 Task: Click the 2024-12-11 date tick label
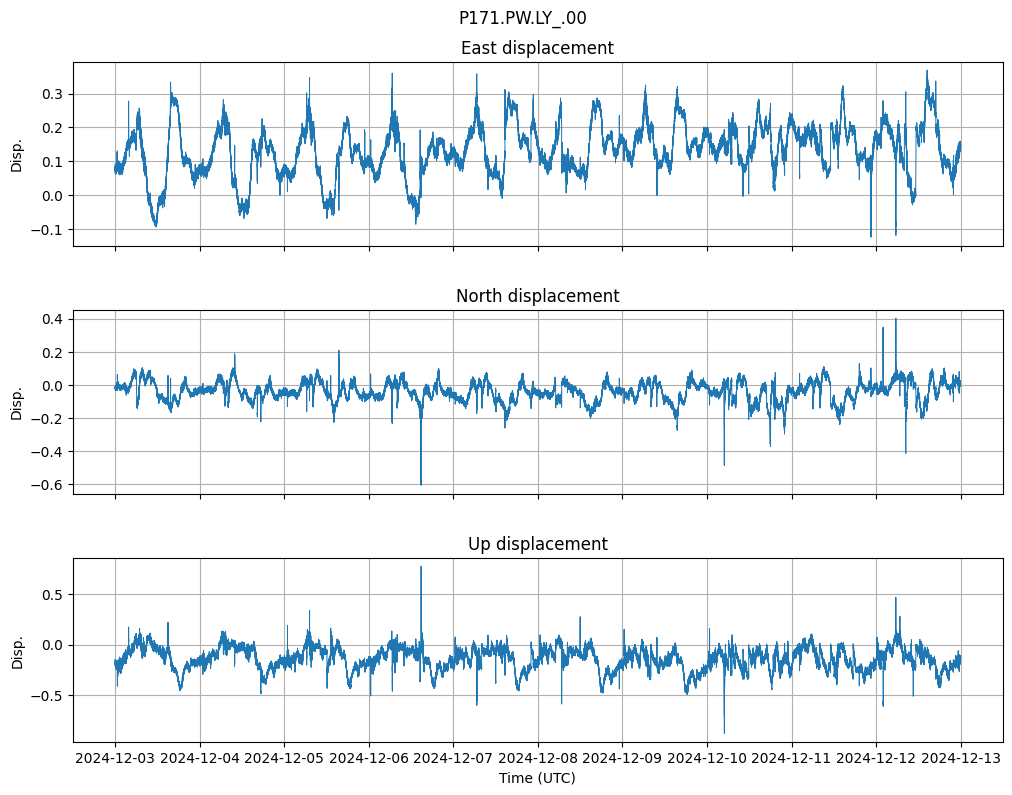point(792,759)
